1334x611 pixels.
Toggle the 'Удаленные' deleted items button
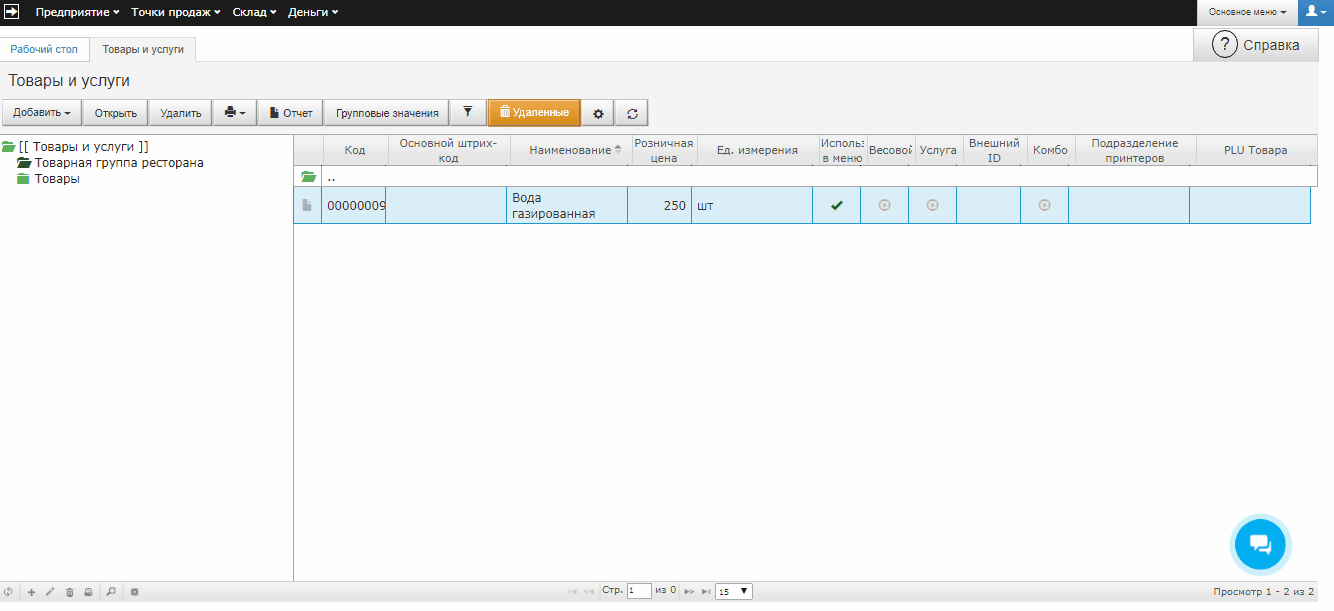(534, 113)
